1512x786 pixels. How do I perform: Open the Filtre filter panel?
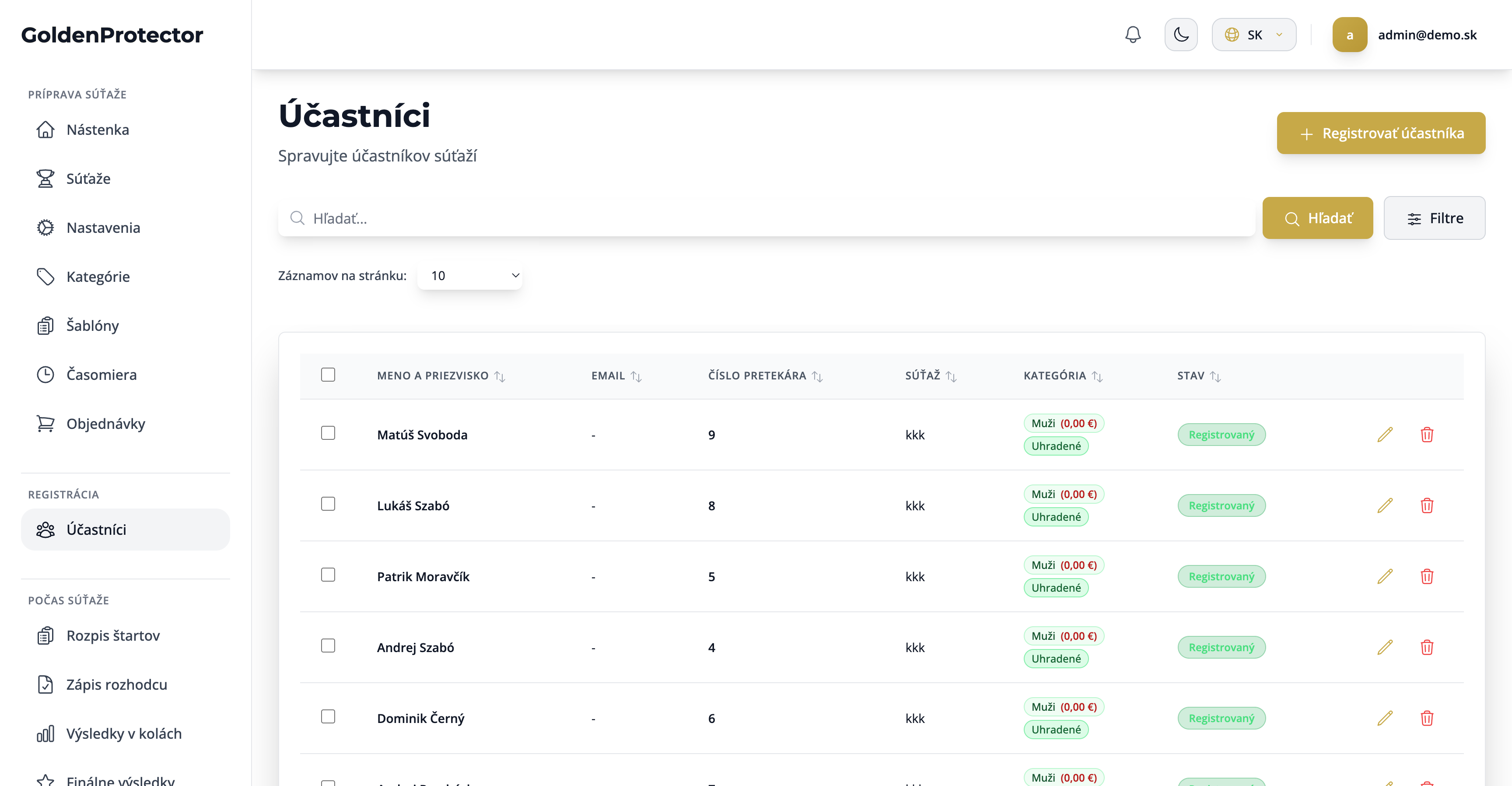point(1434,218)
